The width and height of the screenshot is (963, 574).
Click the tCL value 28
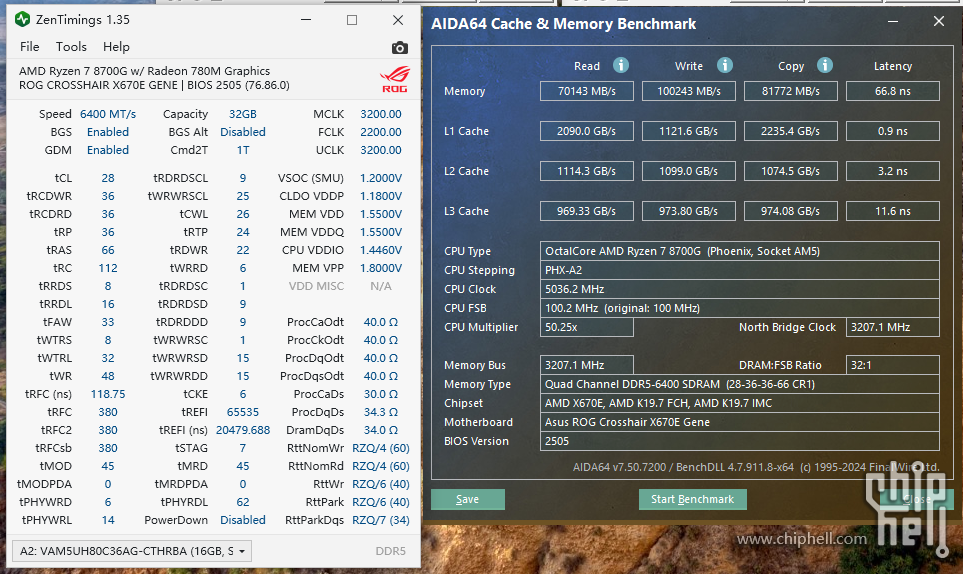pos(108,178)
